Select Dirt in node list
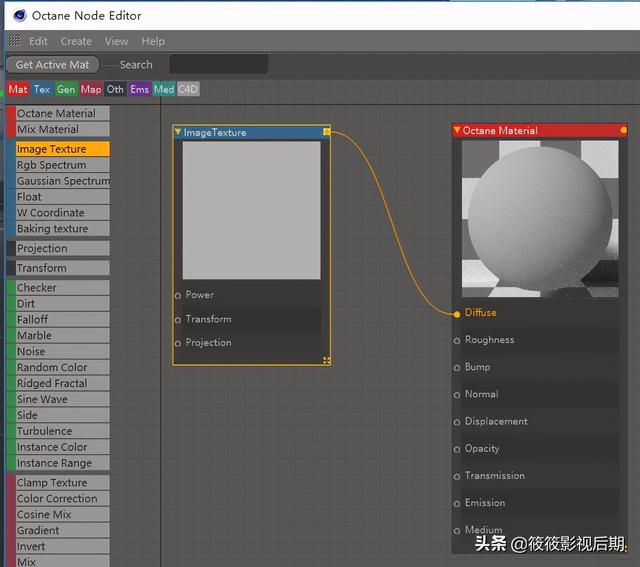 pos(62,303)
